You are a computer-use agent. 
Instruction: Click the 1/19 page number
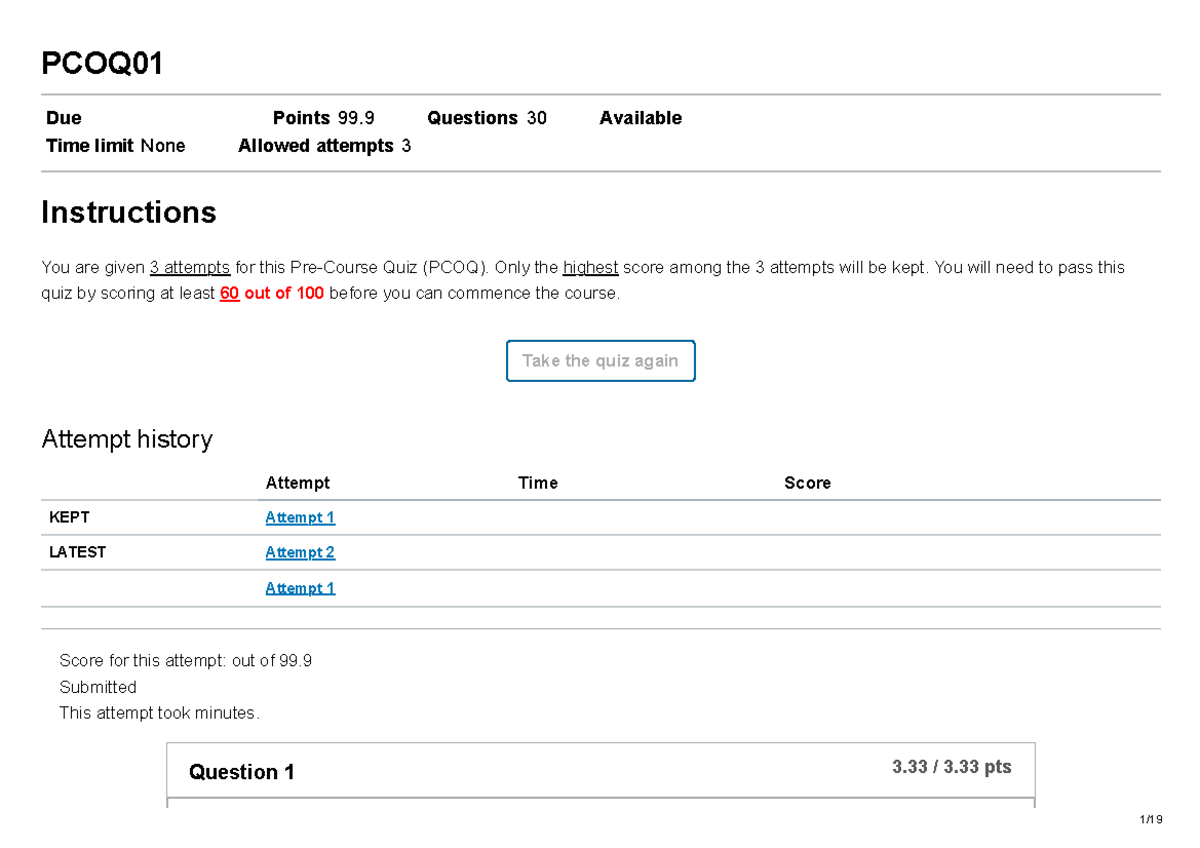point(1151,821)
